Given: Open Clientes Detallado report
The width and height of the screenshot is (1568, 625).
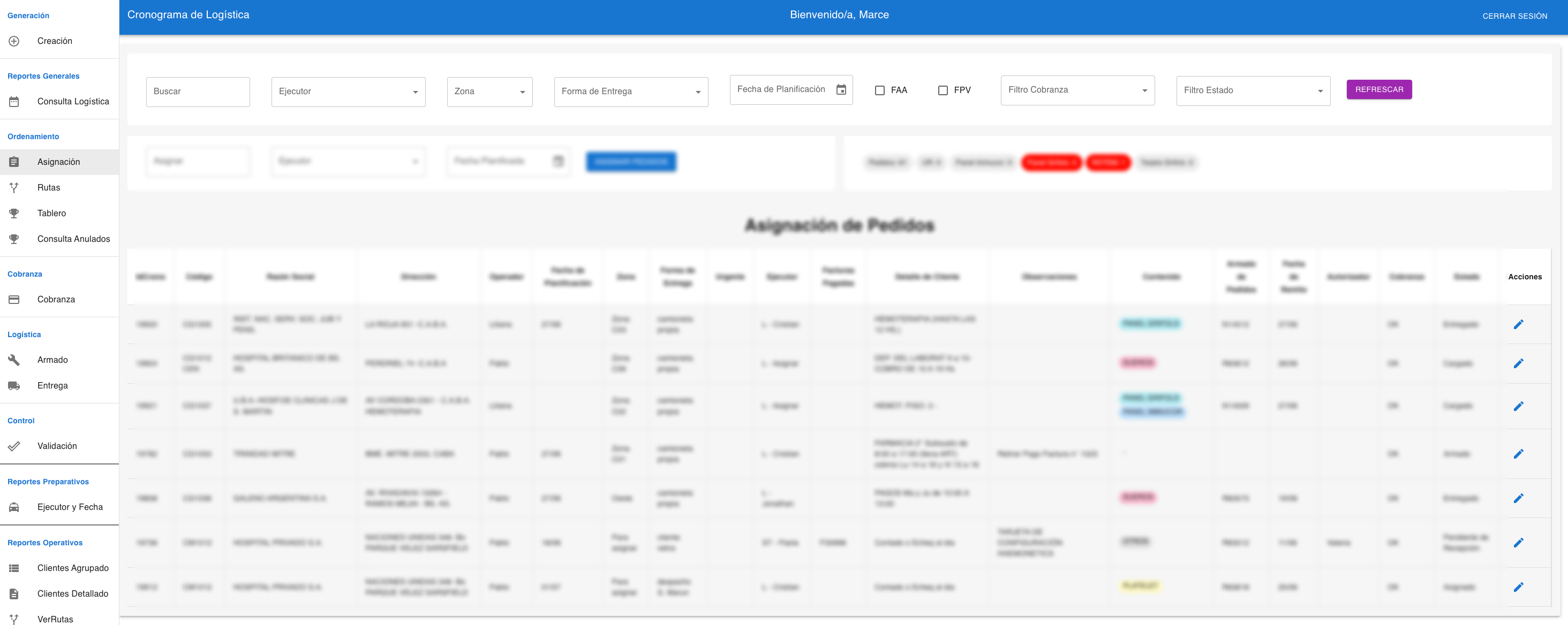Looking at the screenshot, I should pyautogui.click(x=59, y=594).
